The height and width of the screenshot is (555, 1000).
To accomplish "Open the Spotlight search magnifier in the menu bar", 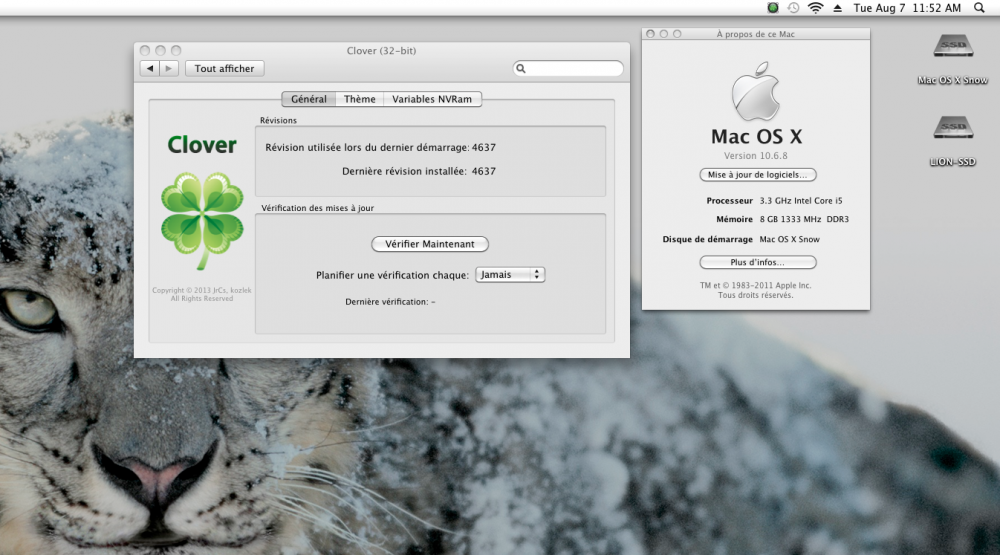I will click(979, 8).
